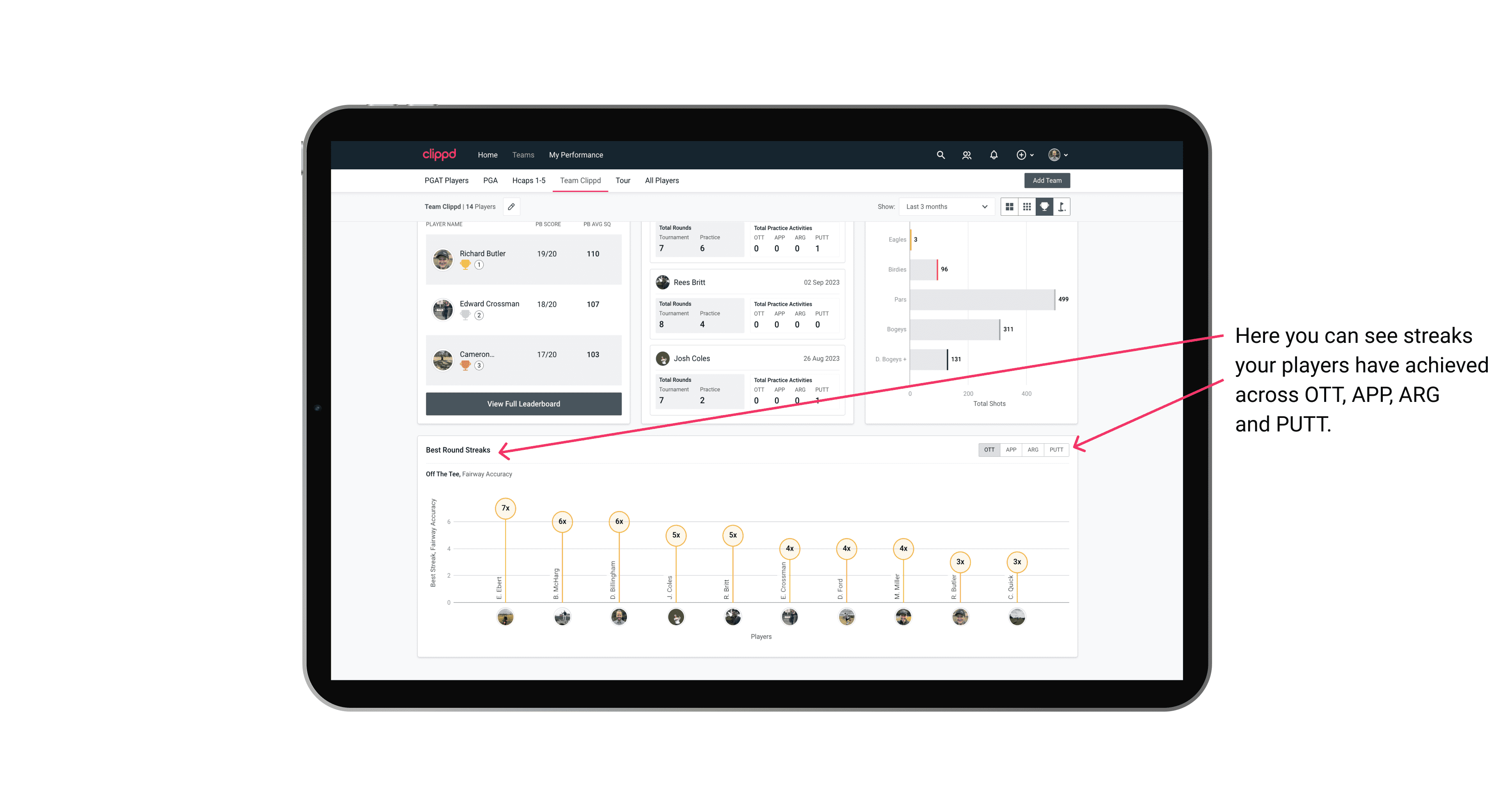The image size is (1510, 812).
Task: Select the PUTT streak filter icon
Action: pyautogui.click(x=1056, y=450)
